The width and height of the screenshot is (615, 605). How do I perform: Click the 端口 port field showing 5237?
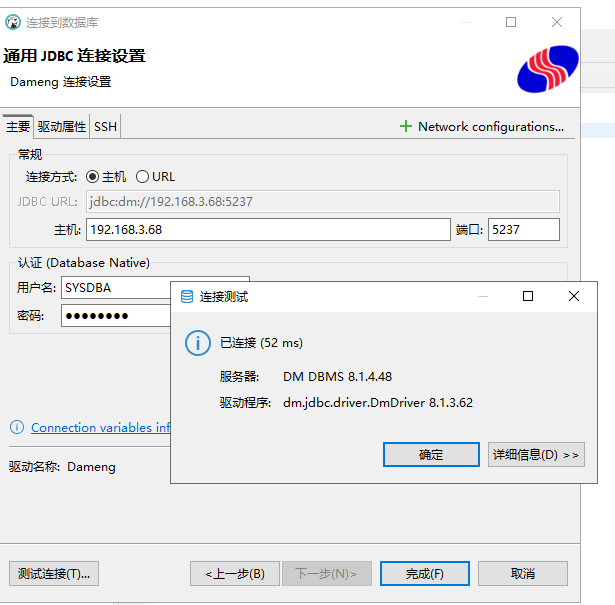pos(524,229)
